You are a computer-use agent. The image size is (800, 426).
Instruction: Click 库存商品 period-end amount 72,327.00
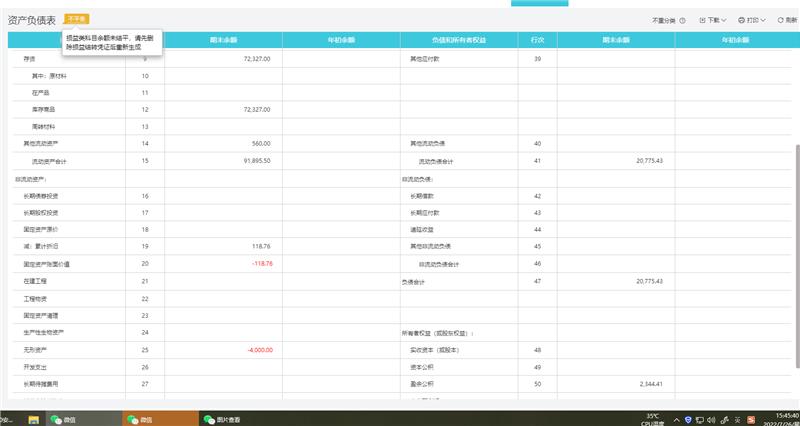coord(256,109)
